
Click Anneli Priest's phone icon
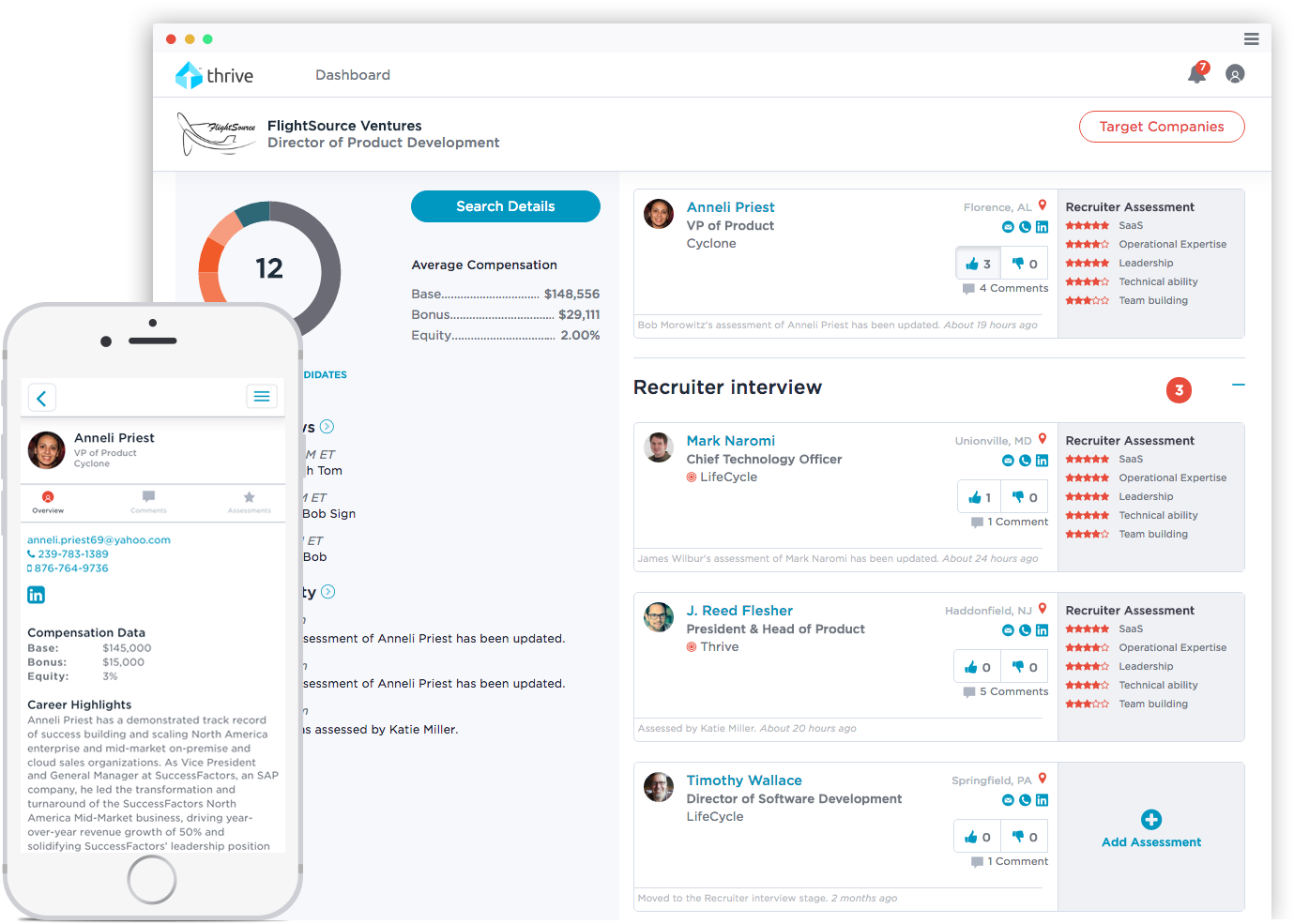pyautogui.click(x=1025, y=227)
